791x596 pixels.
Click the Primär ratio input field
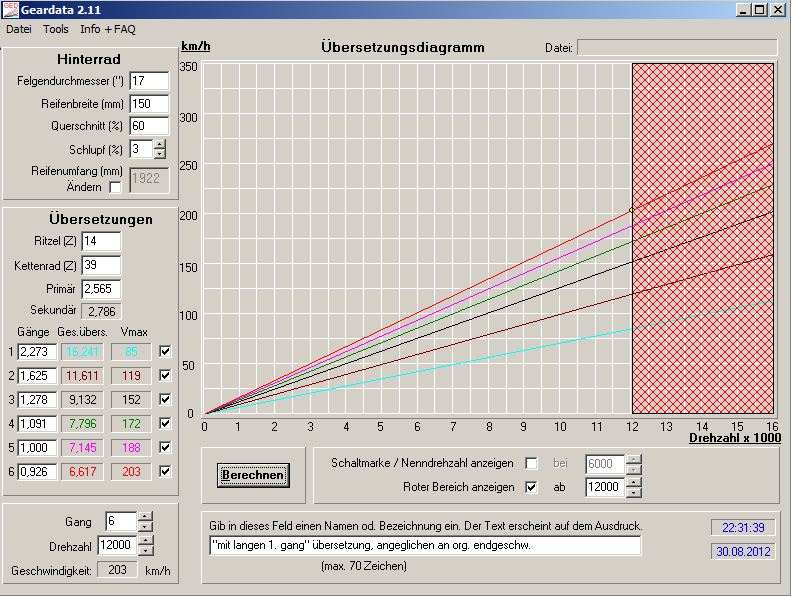(x=101, y=289)
